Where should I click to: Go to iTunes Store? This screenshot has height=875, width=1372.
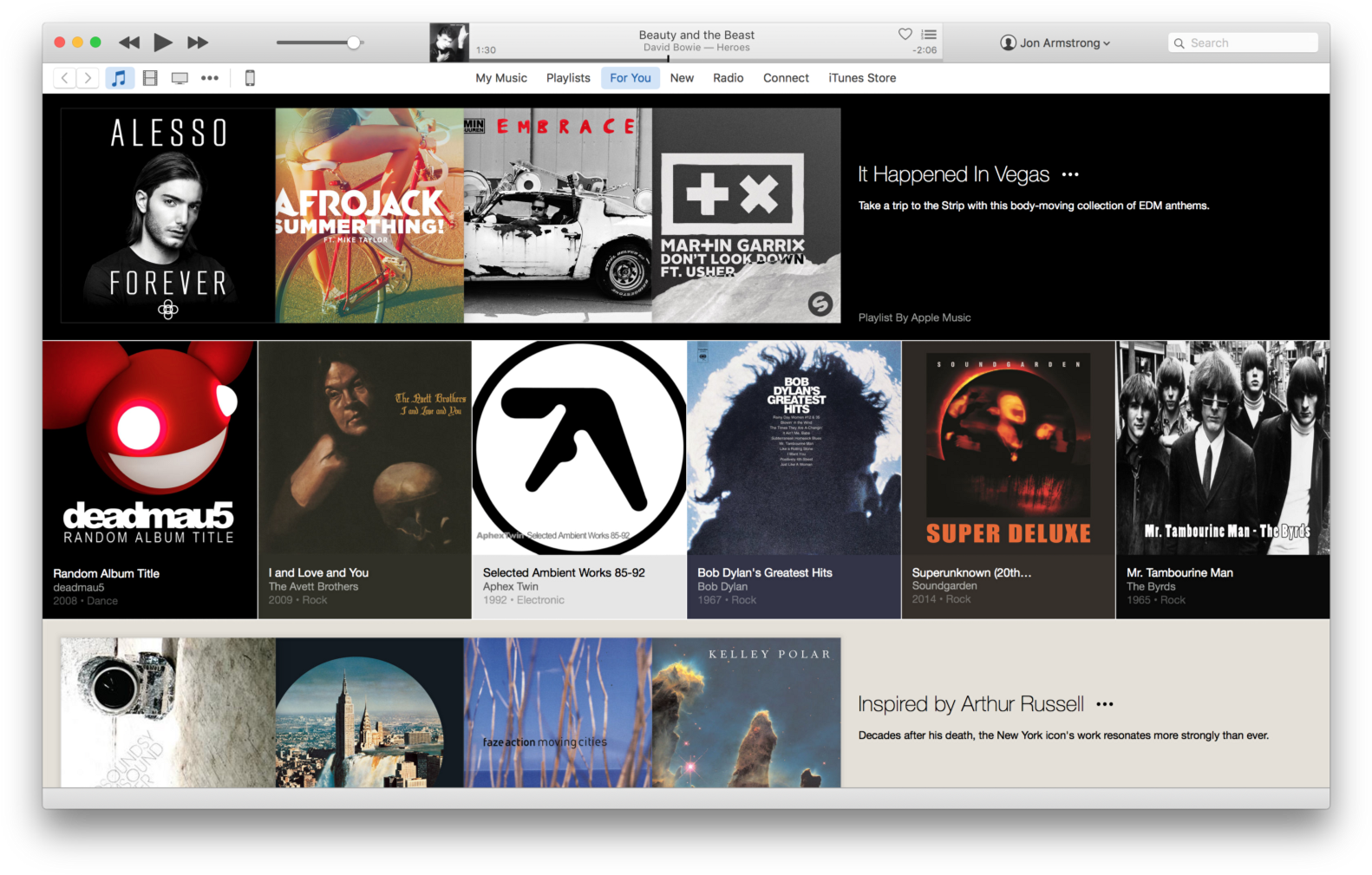(861, 78)
